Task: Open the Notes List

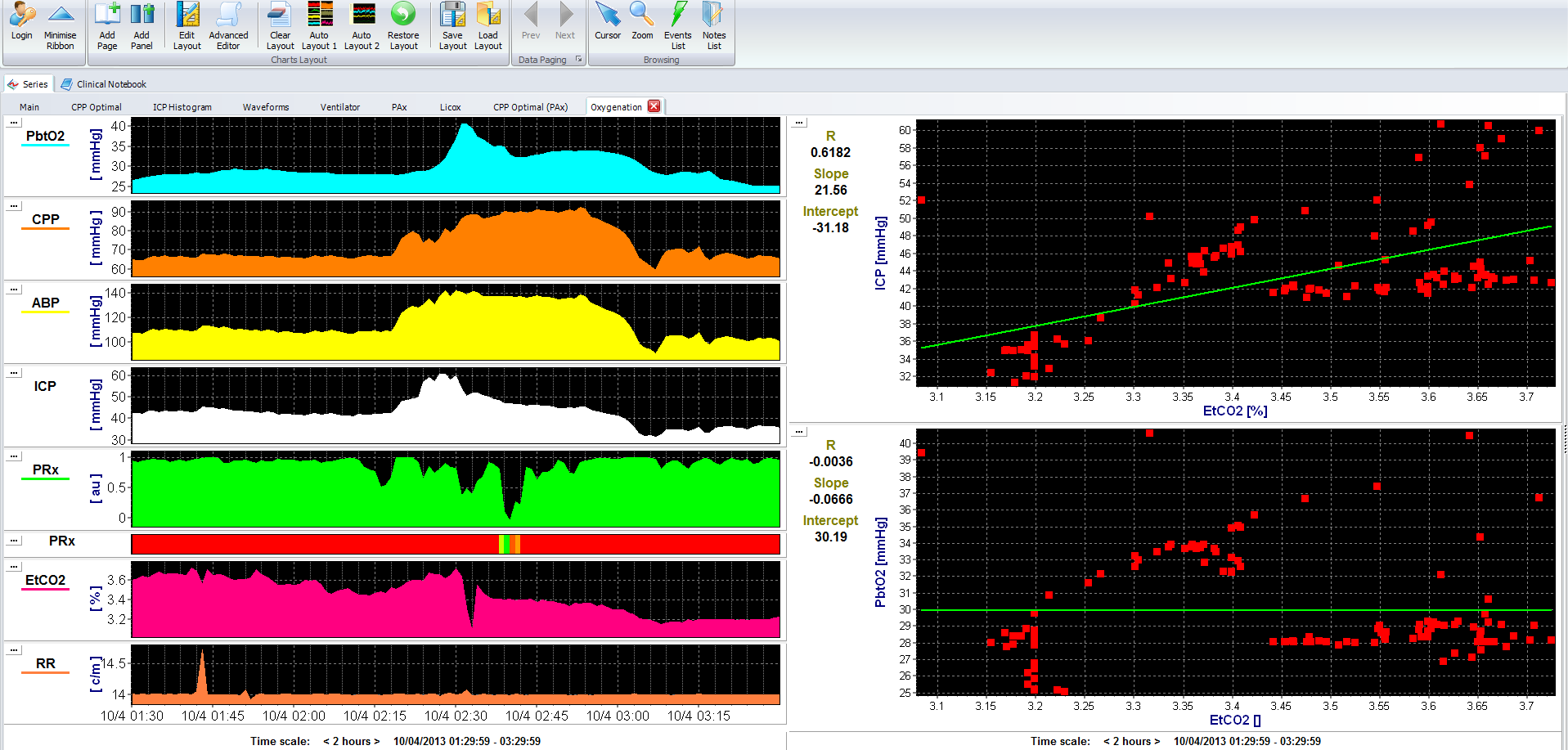Action: (x=714, y=16)
